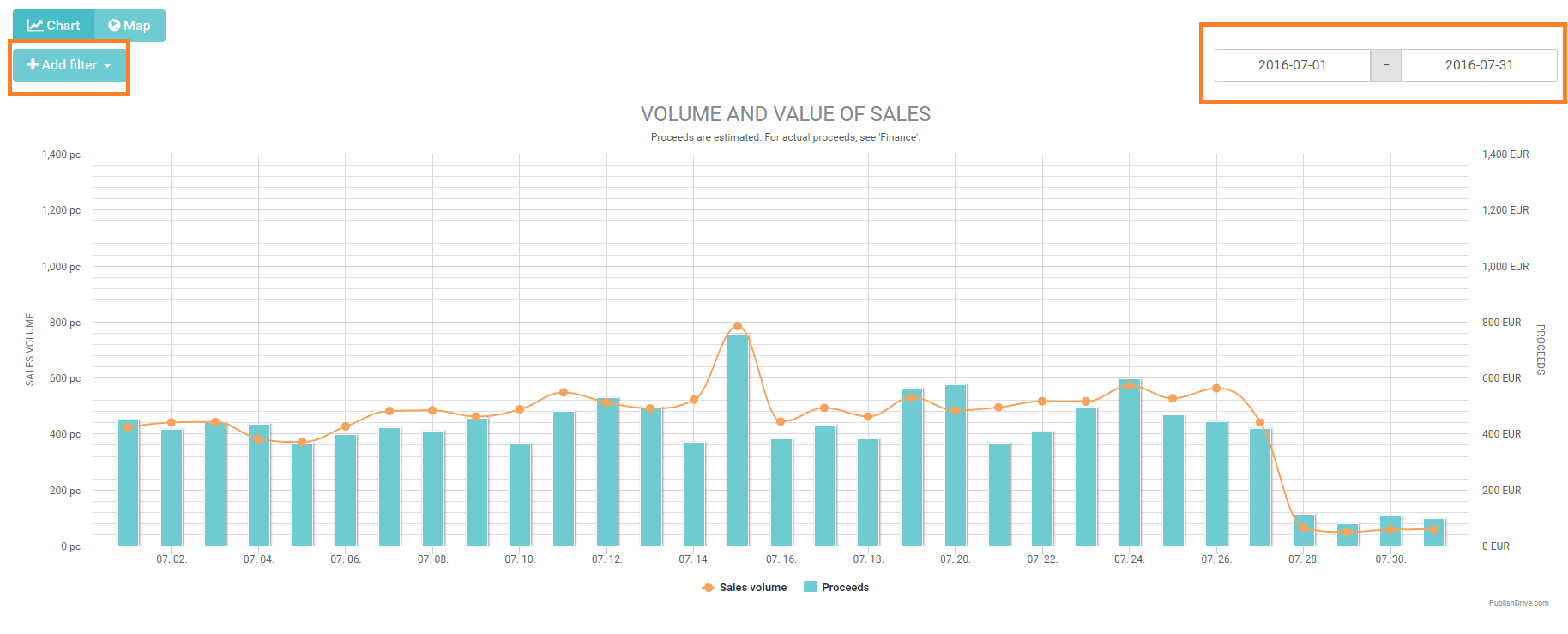The width and height of the screenshot is (1568, 634).
Task: Toggle Sales volume series in legend
Action: point(744,588)
